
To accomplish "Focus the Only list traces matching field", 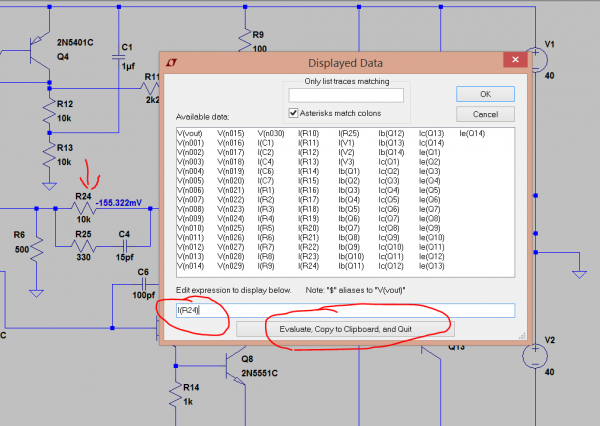I will (x=346, y=95).
